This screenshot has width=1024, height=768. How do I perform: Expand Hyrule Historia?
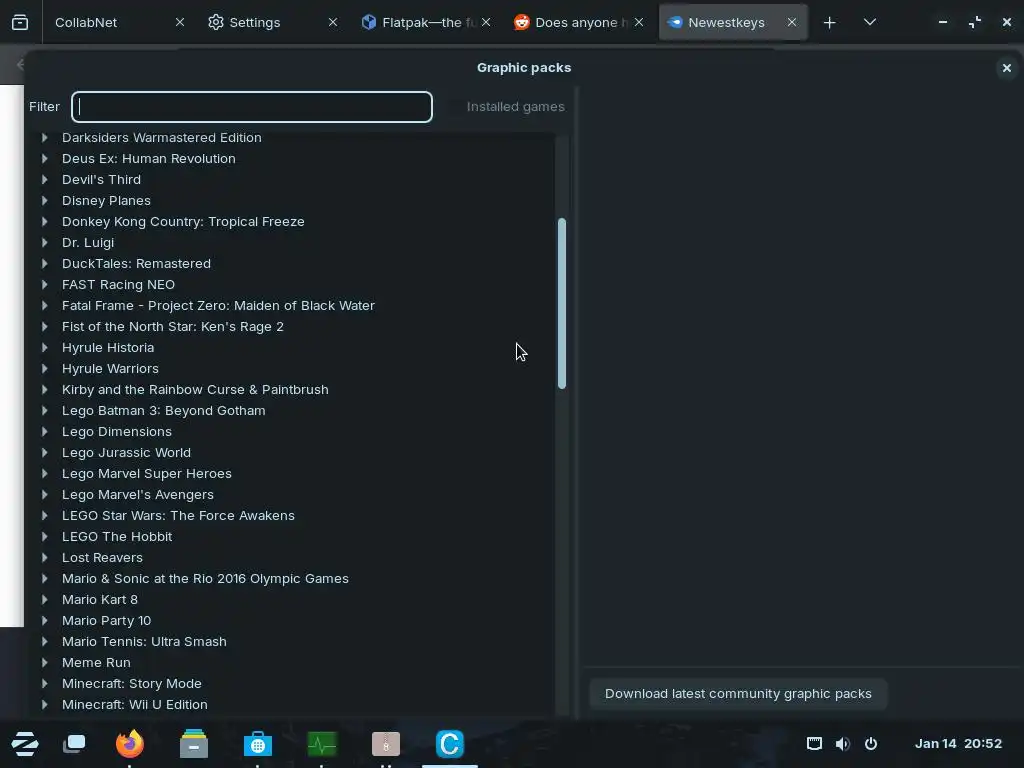click(44, 347)
